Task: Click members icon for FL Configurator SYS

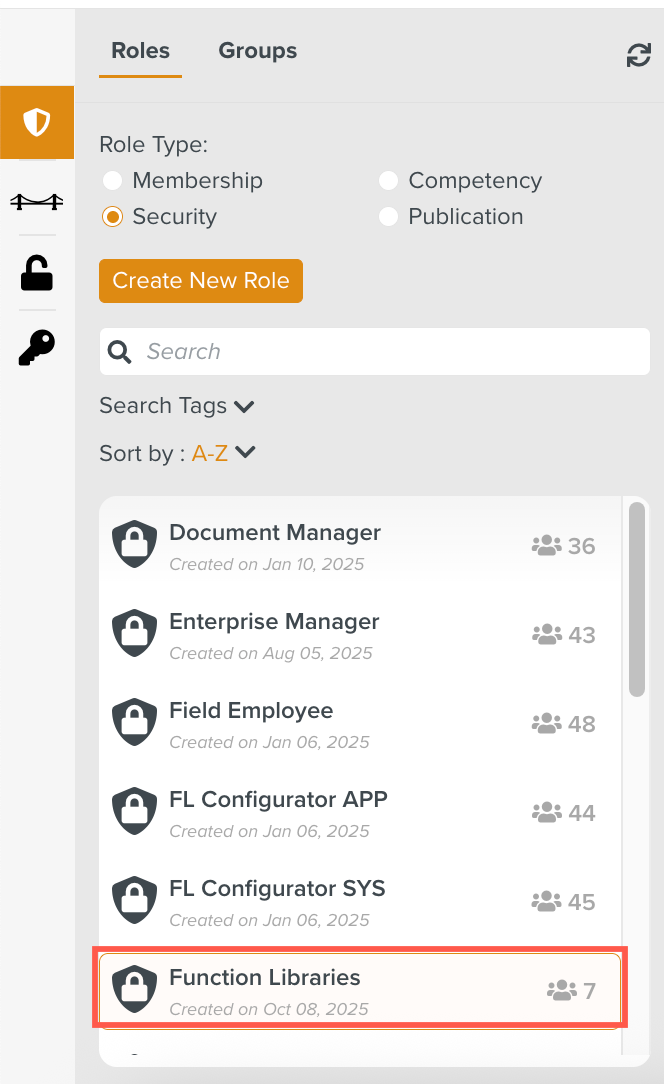Action: (x=546, y=901)
